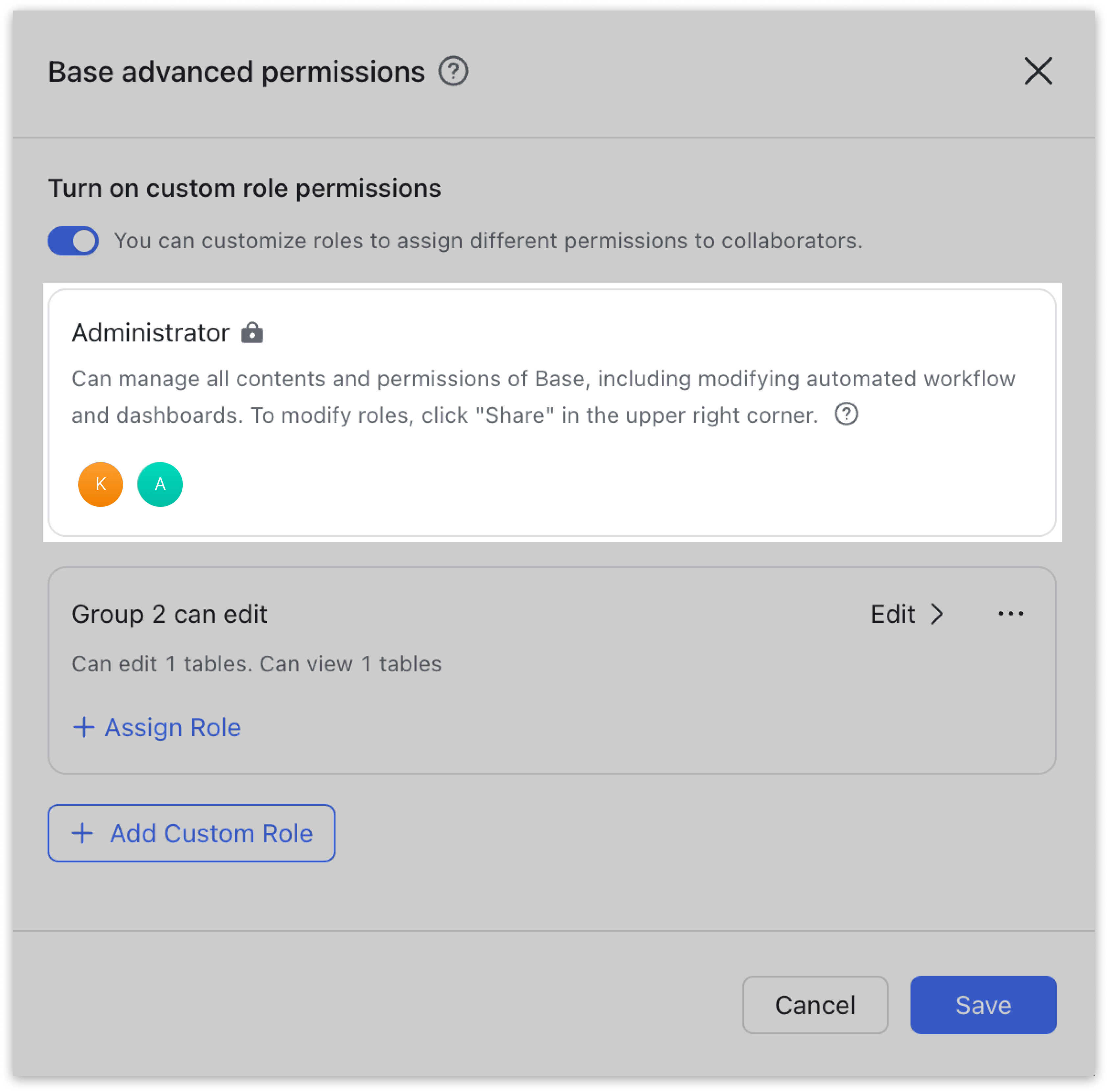1108x1092 pixels.
Task: Open help about modifying Administrator roles
Action: pos(847,414)
